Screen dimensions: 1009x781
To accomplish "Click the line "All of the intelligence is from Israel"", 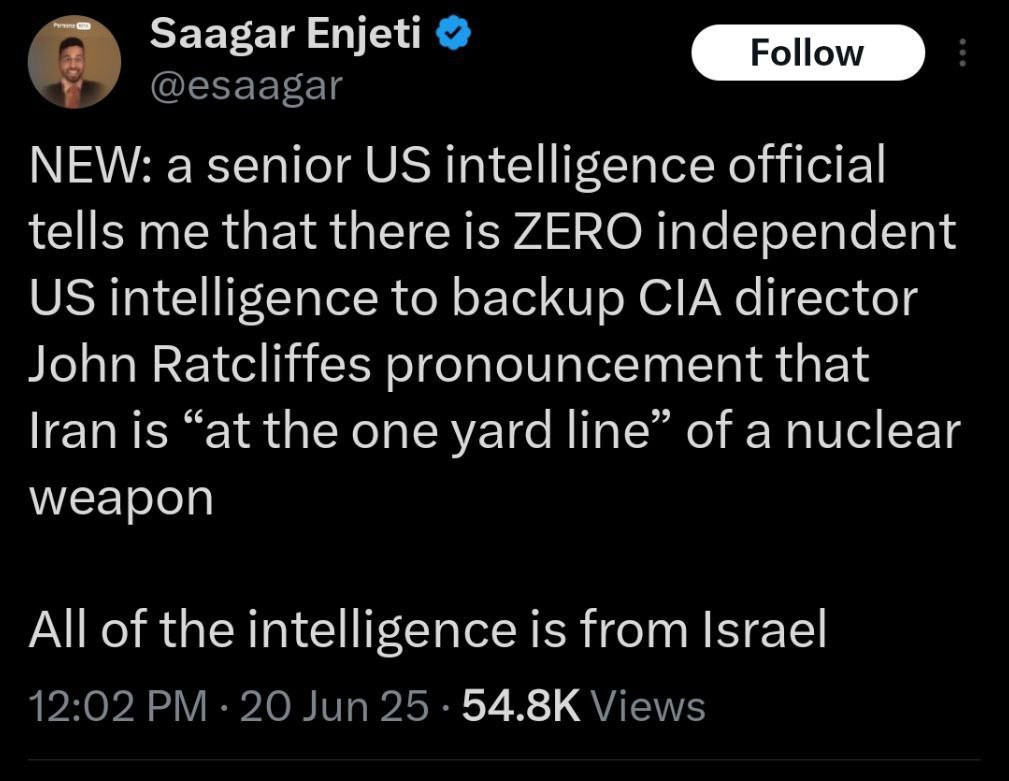I will point(428,630).
